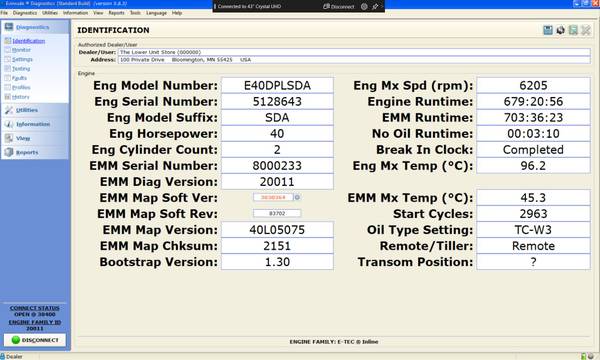Open the Diagnostics menu in the menu bar
Viewport: 600px width, 360px height.
[x=25, y=13]
